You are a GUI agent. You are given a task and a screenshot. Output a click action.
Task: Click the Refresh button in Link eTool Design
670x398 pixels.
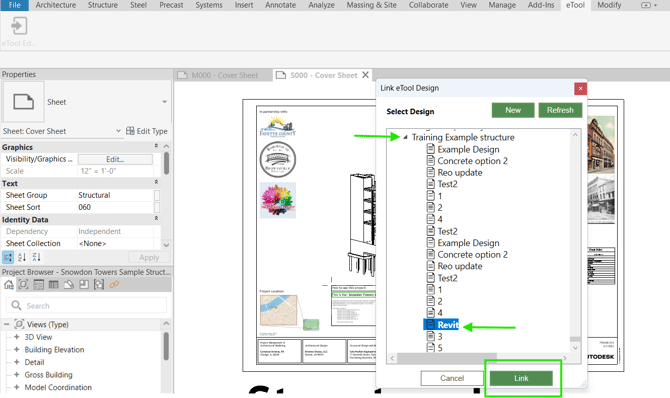click(560, 110)
